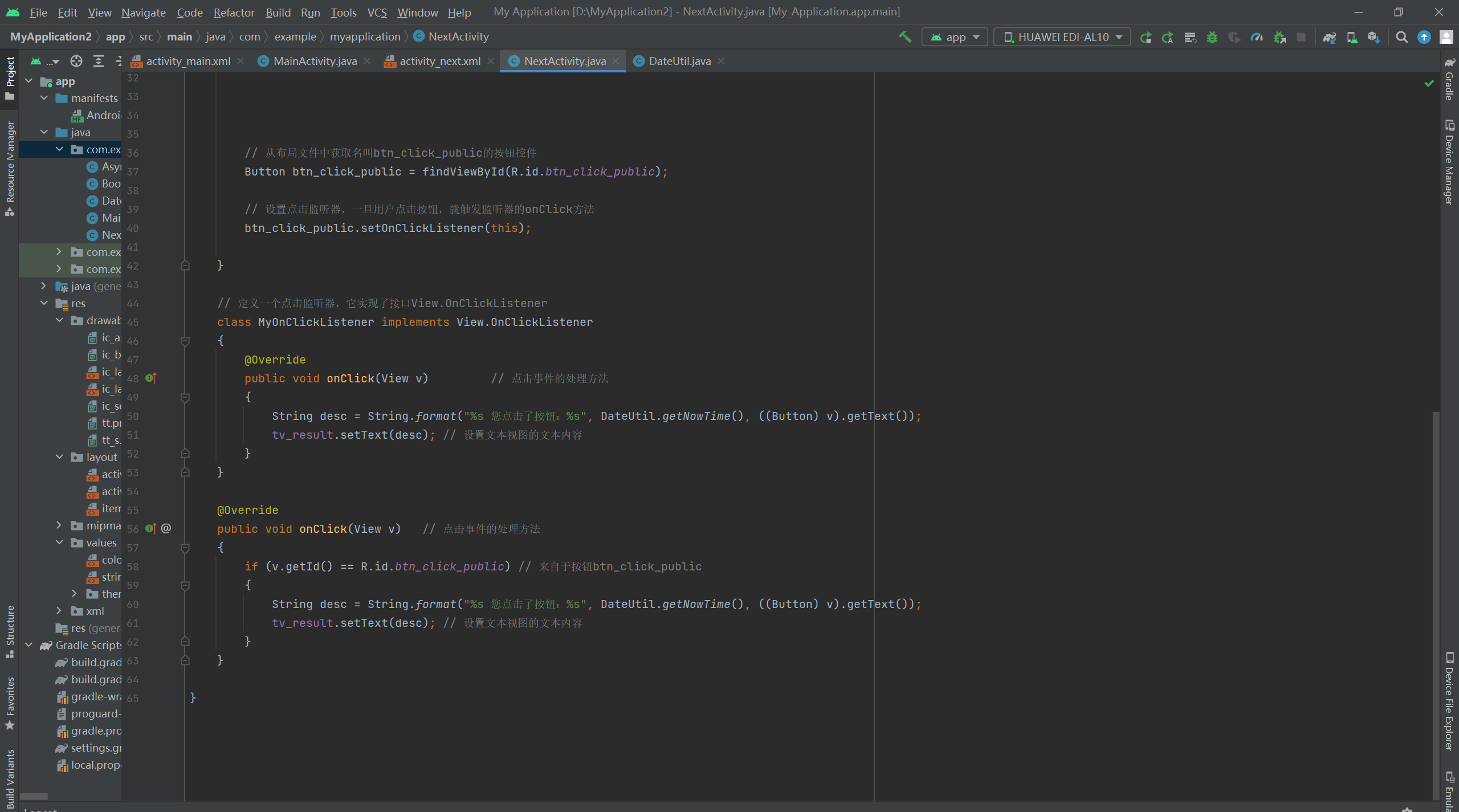This screenshot has width=1459, height=812.
Task: Click the myapplication breadcrumb
Action: click(x=365, y=36)
